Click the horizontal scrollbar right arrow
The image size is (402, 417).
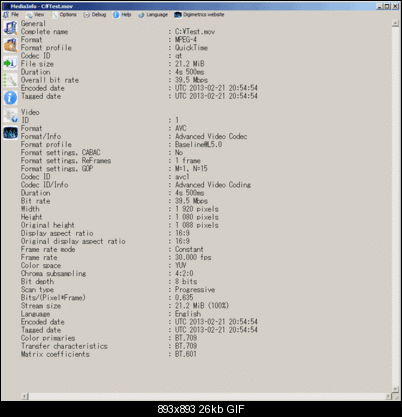[x=389, y=396]
